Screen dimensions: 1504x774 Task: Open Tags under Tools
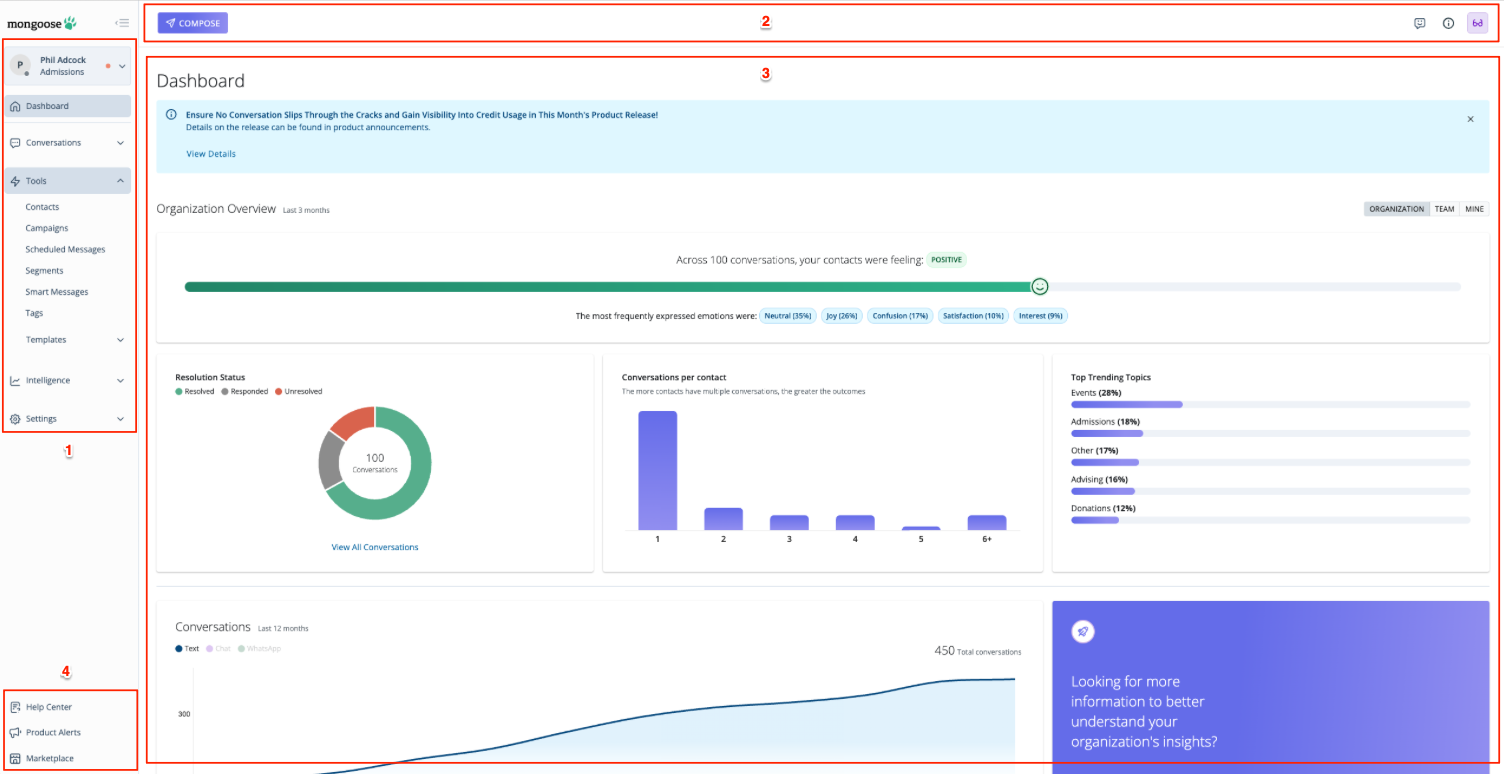click(34, 313)
